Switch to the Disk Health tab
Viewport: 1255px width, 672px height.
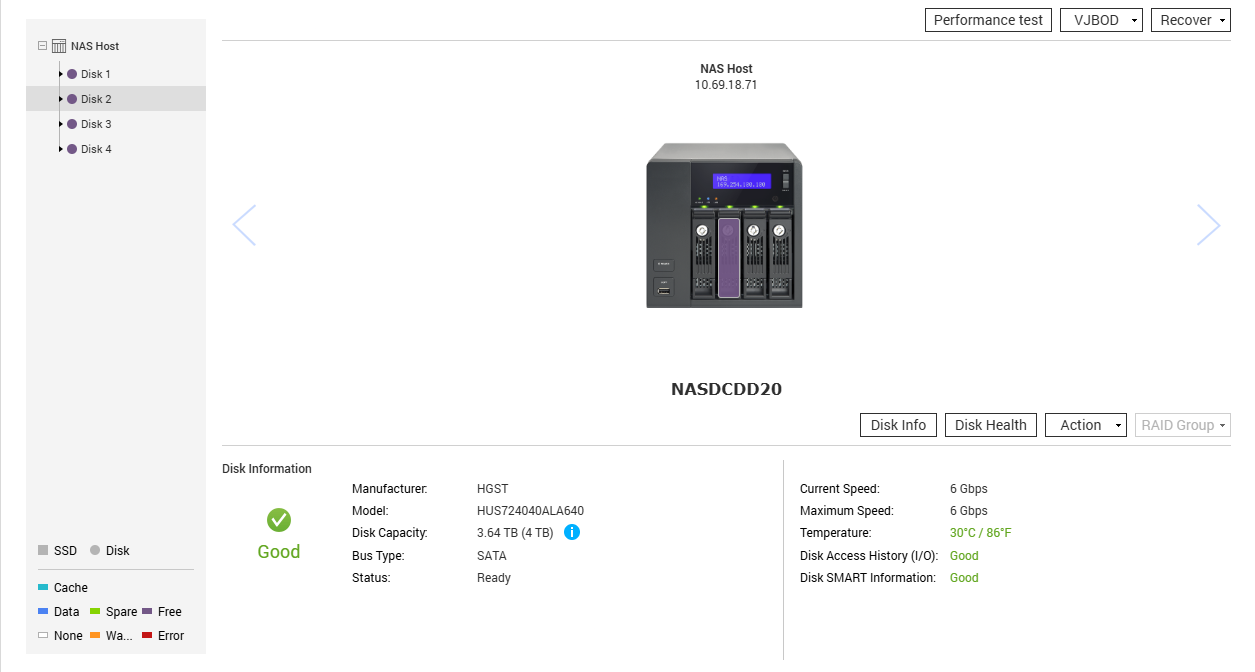[990, 424]
